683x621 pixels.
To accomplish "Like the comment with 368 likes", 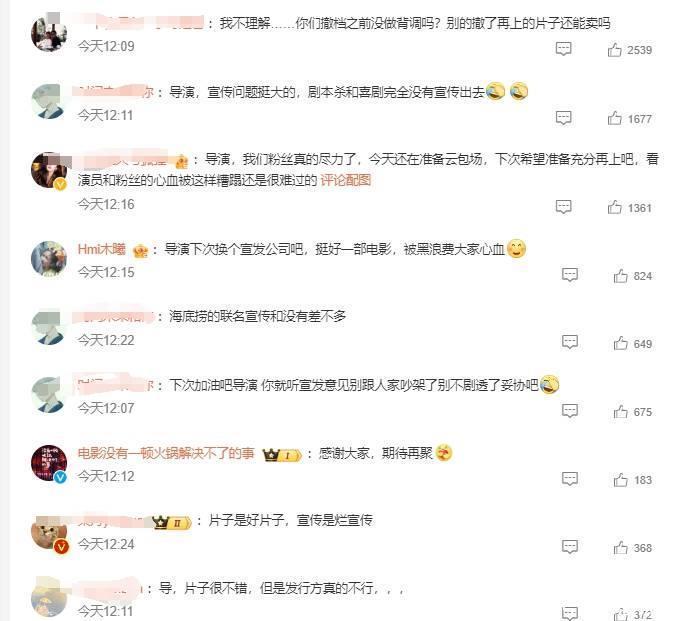I will pyautogui.click(x=621, y=547).
